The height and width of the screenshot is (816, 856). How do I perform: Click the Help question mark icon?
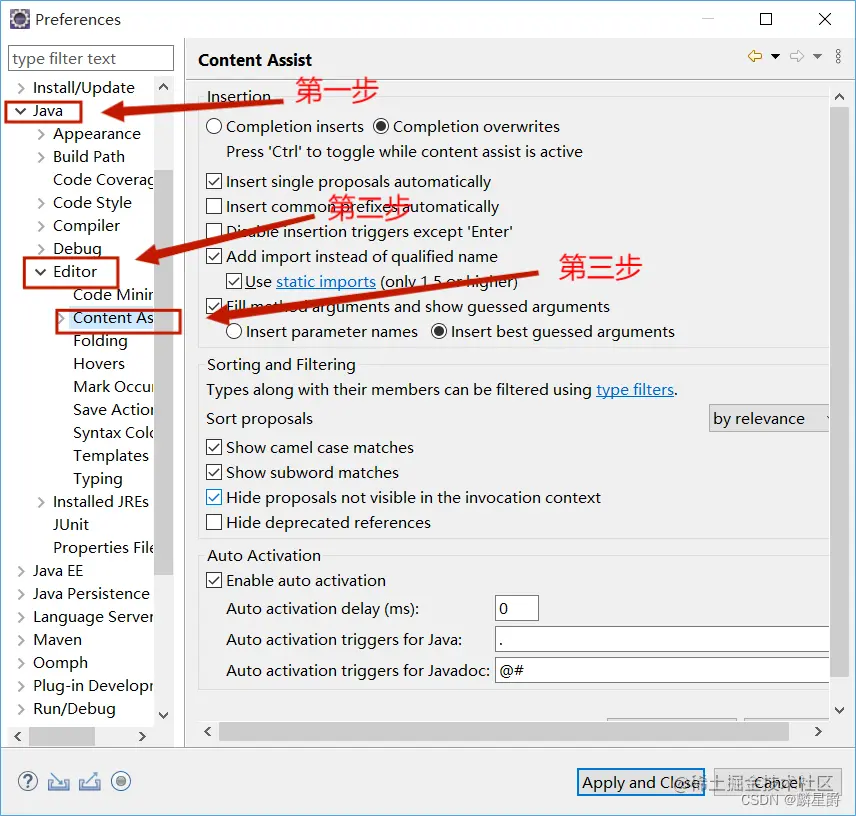point(27,782)
